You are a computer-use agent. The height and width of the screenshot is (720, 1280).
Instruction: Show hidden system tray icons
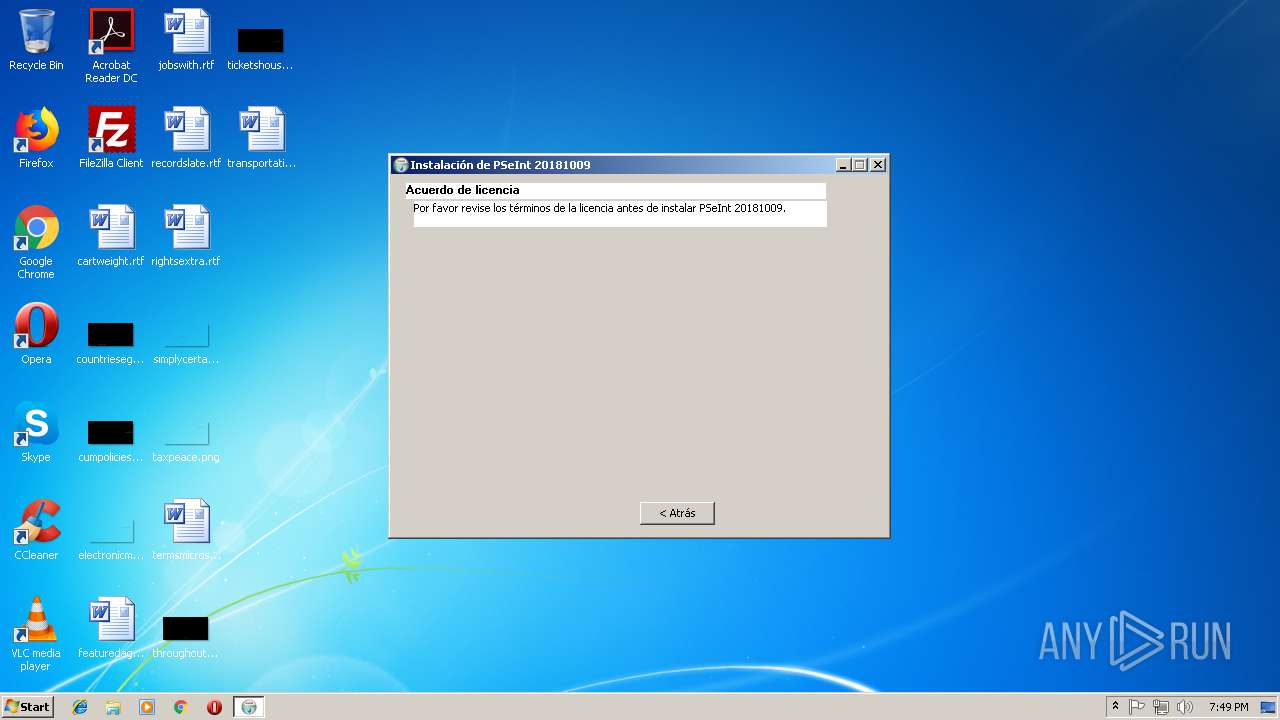(1115, 707)
